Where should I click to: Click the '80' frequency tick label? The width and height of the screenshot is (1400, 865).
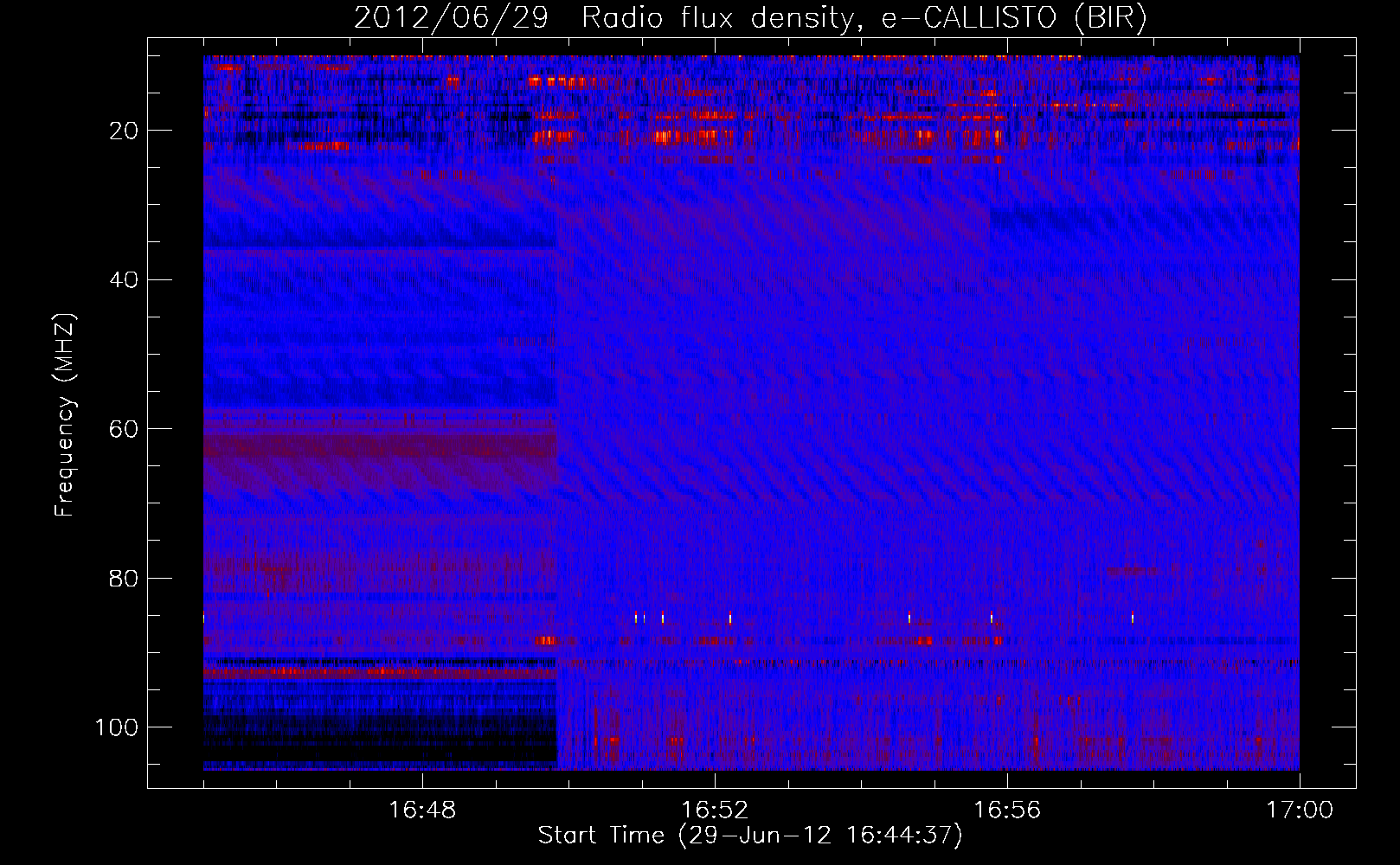125,578
